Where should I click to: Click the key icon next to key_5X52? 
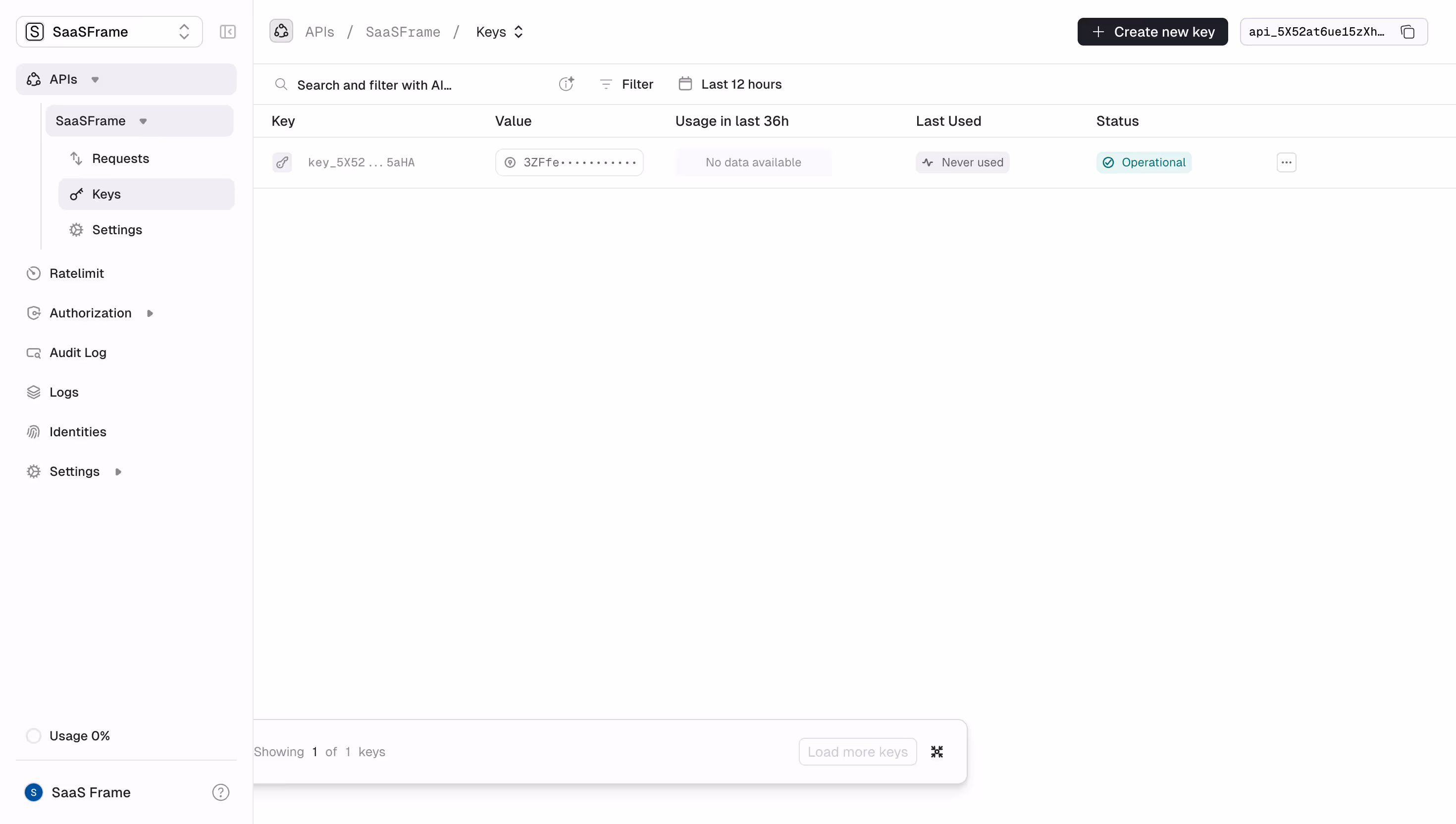[282, 162]
